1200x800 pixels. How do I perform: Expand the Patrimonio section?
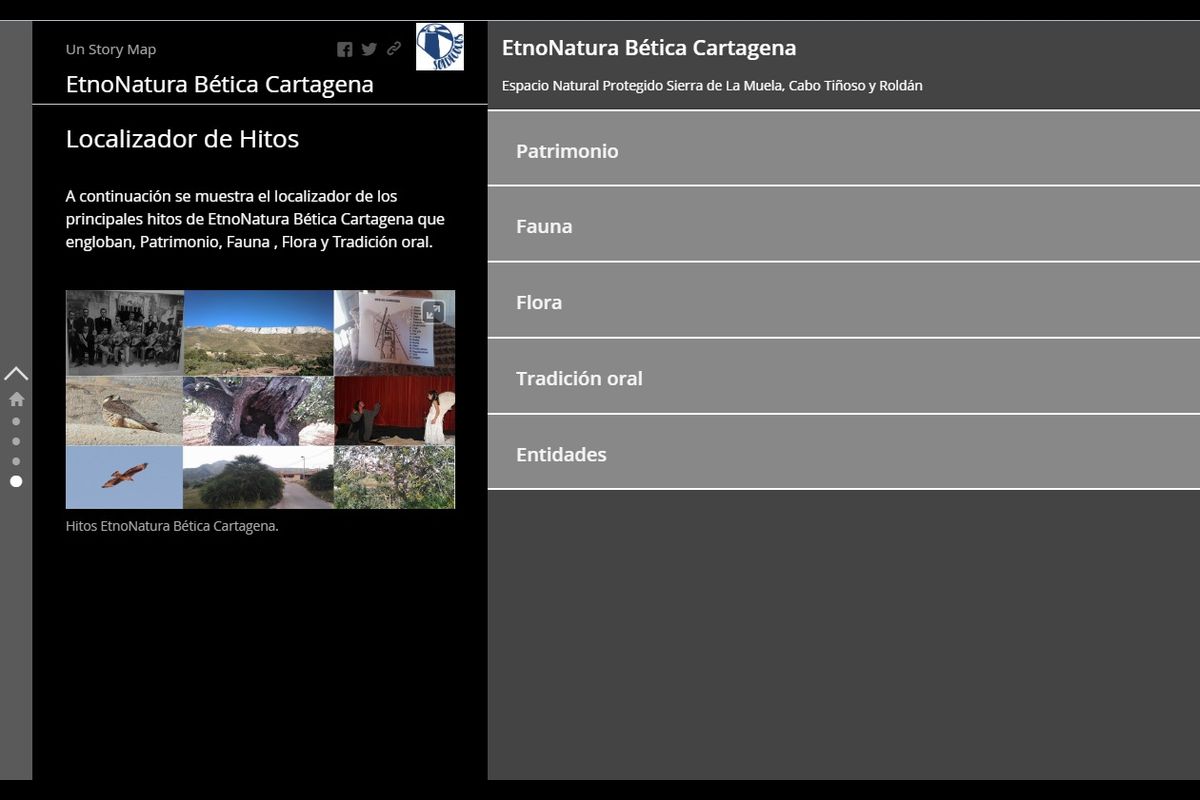tap(843, 151)
